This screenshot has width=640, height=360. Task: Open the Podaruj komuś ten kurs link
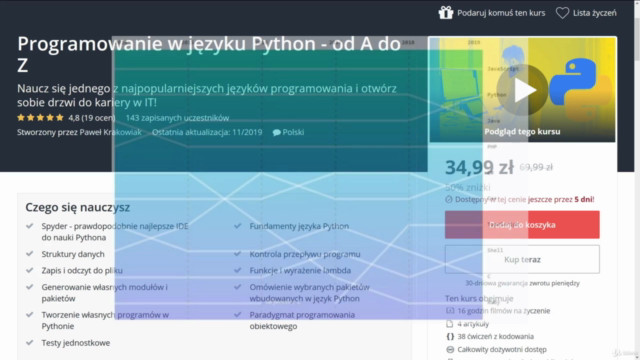[501, 13]
